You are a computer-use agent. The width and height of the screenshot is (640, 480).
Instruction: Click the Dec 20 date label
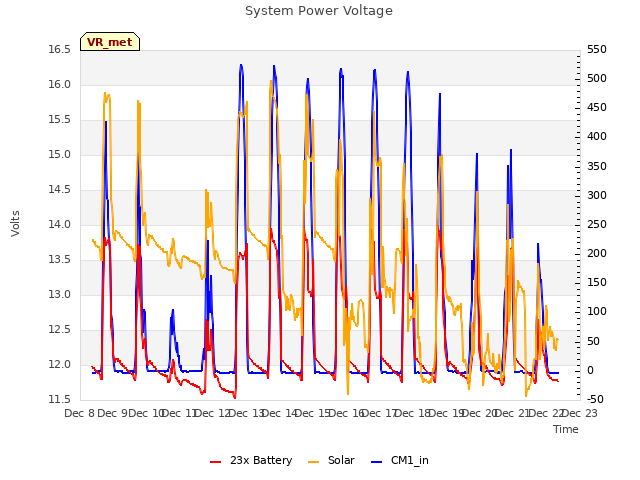(x=481, y=413)
